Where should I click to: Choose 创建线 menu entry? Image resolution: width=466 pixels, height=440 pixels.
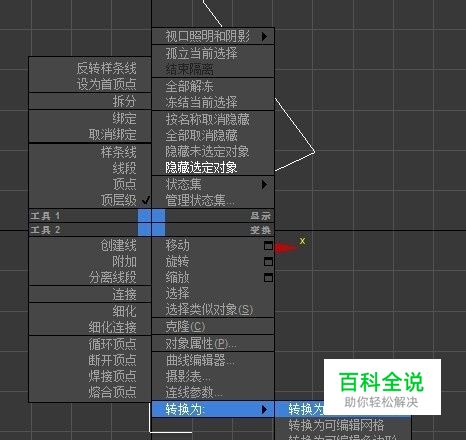118,246
